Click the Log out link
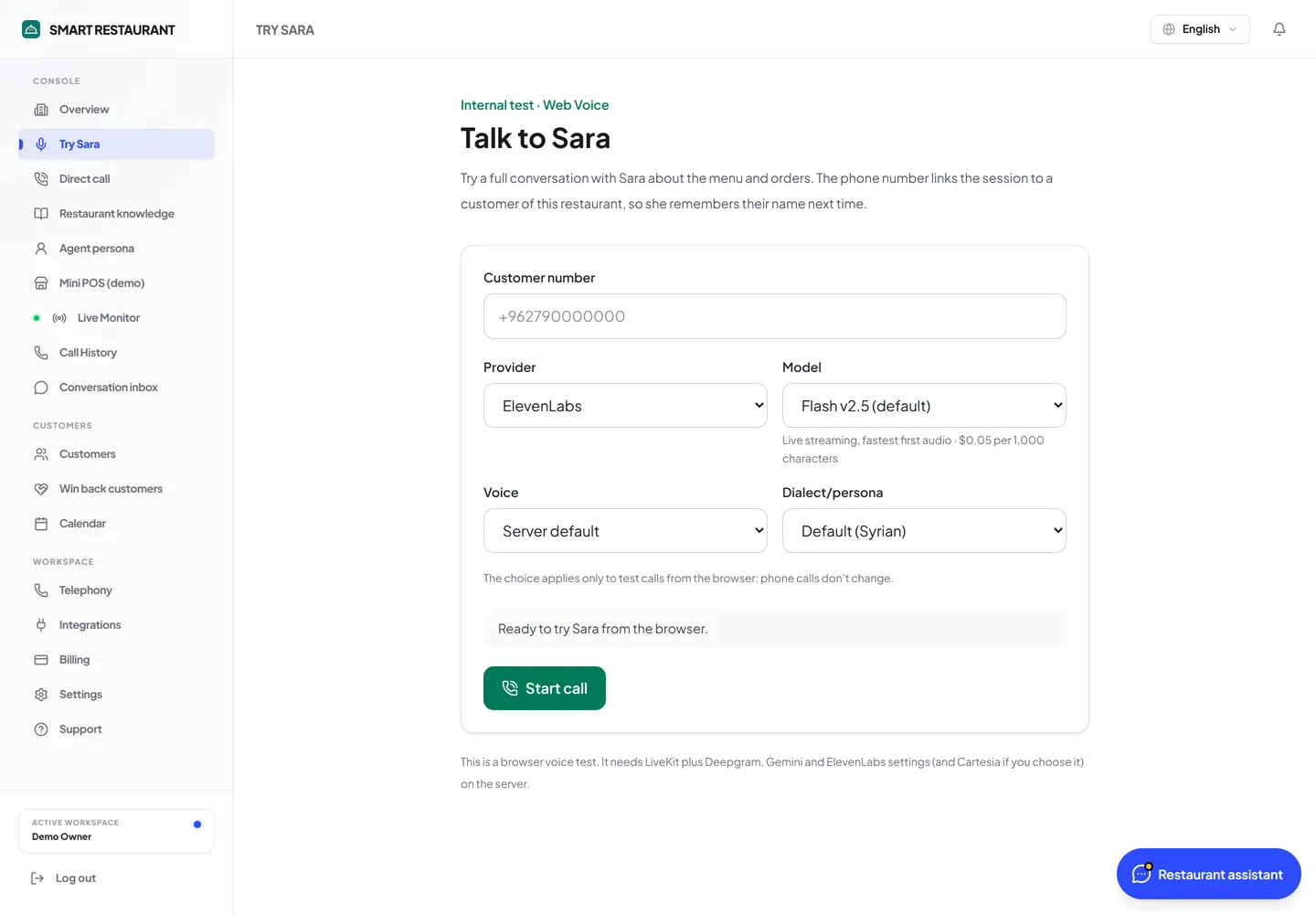Screen dimensions: 1316x914 [x=64, y=878]
